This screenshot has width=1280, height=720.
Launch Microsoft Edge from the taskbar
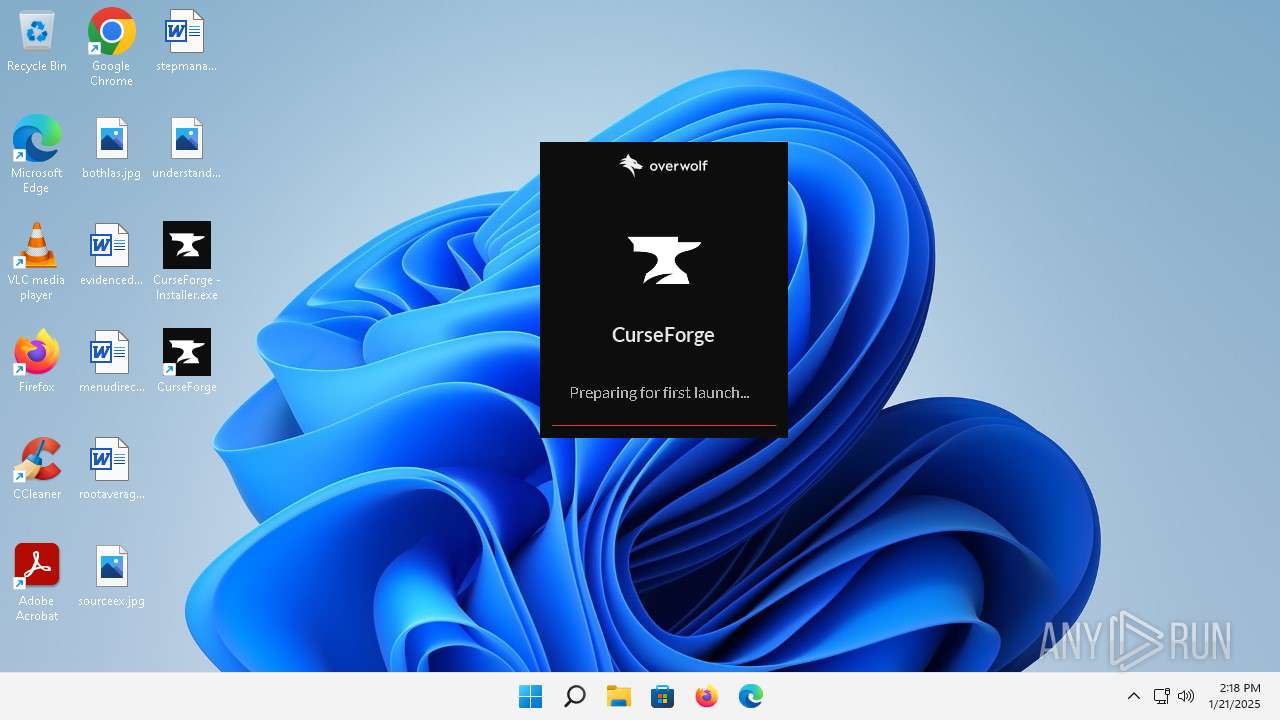point(750,696)
